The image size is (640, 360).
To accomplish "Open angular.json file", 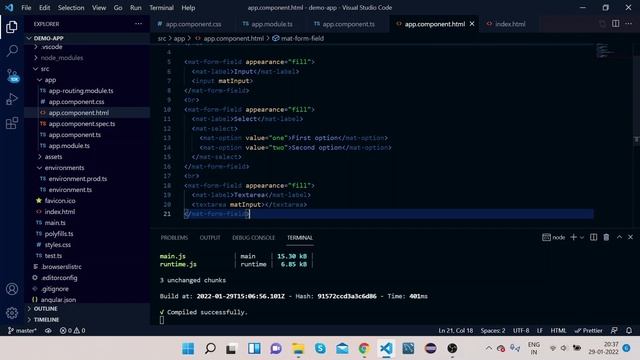I will [87, 300].
